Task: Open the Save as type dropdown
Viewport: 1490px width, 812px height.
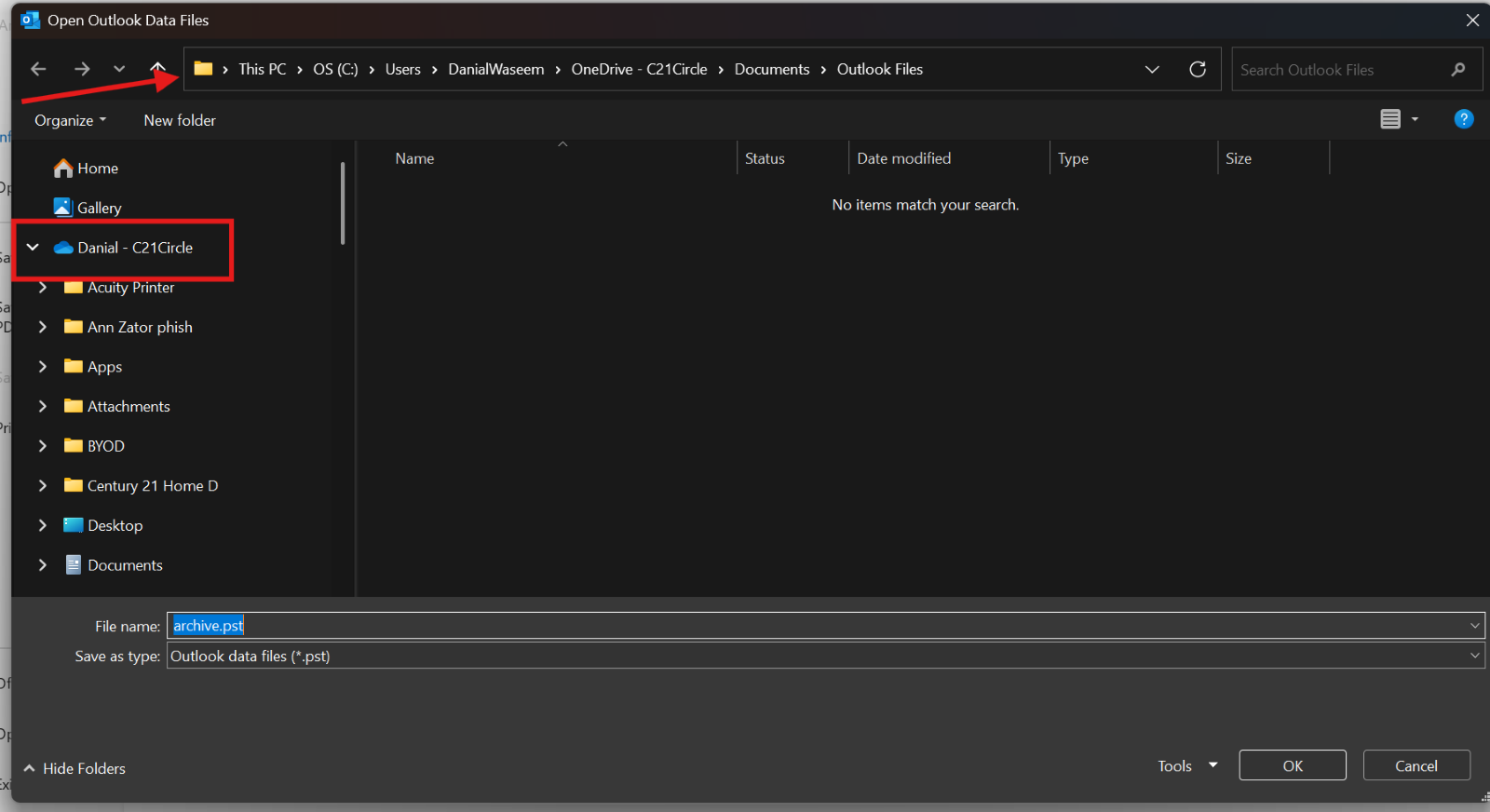Action: (1474, 656)
